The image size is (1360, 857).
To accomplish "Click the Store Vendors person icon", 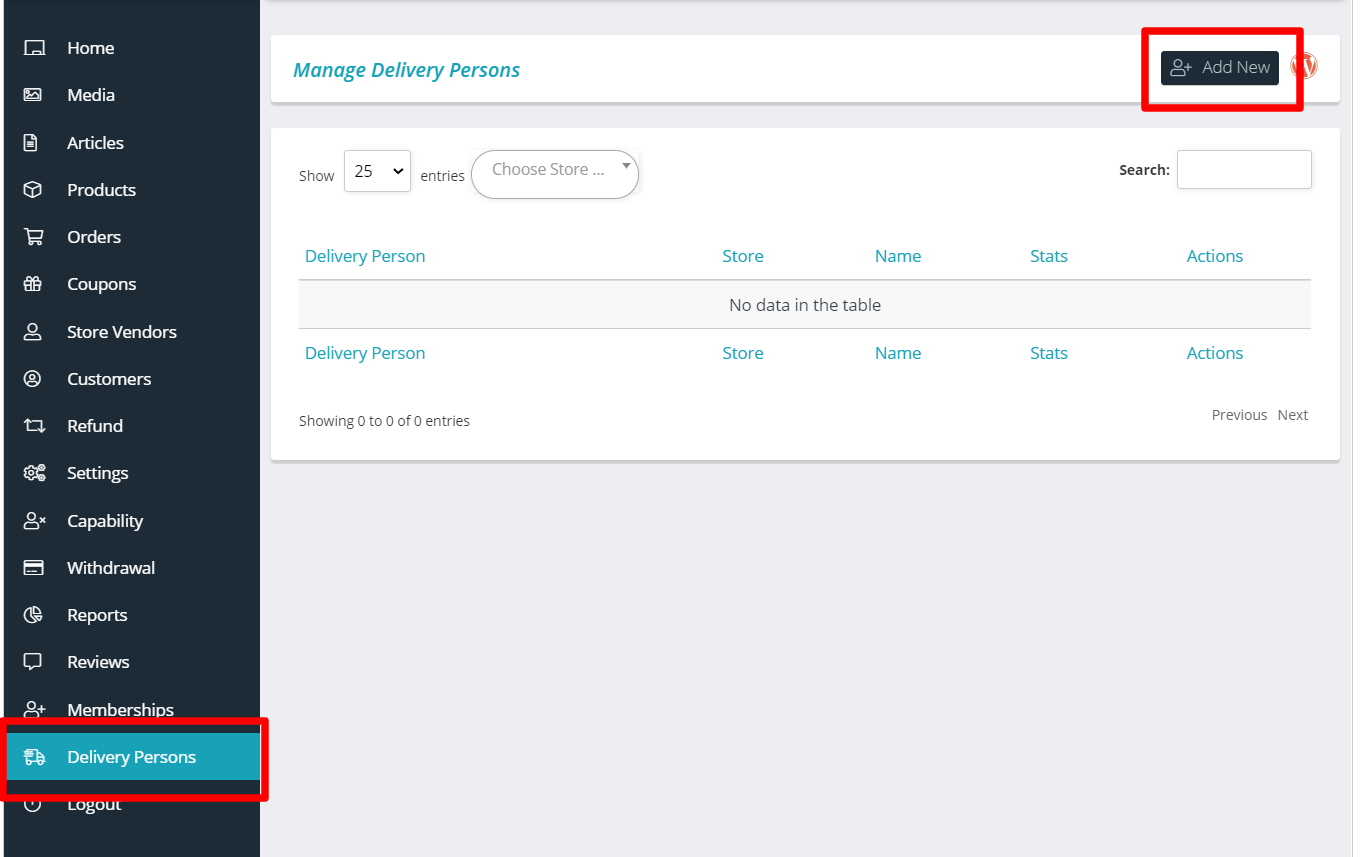I will pos(33,332).
